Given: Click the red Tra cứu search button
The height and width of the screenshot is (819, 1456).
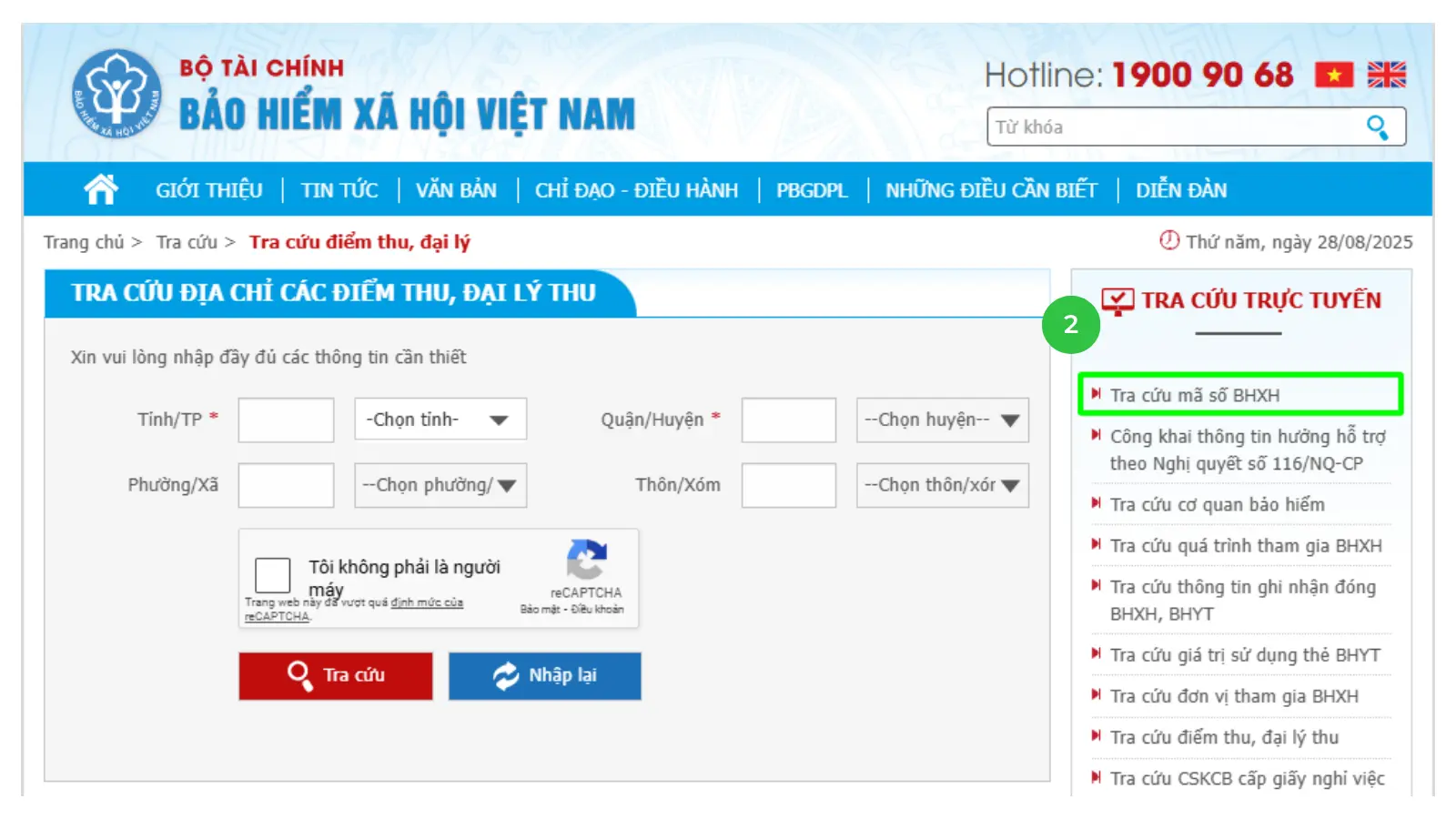Looking at the screenshot, I should point(336,675).
